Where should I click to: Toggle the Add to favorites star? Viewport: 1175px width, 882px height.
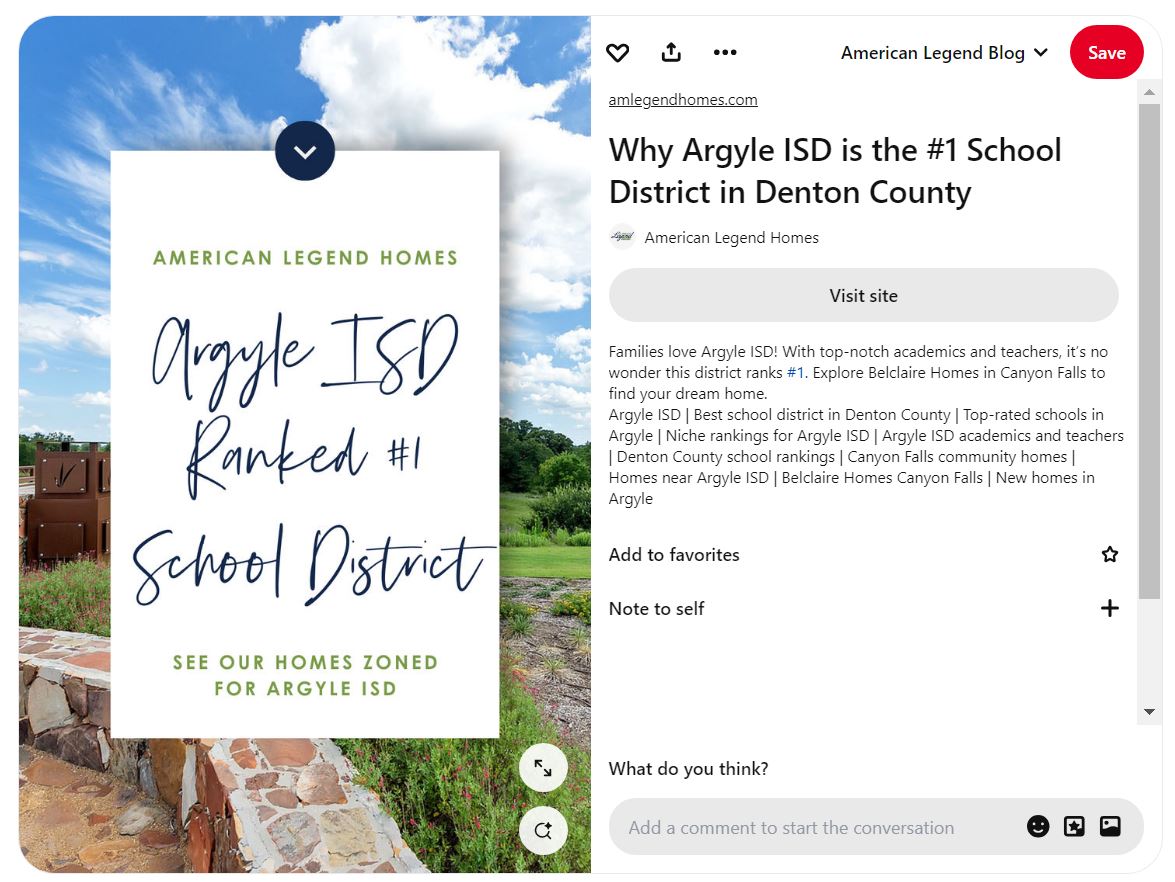(1109, 555)
